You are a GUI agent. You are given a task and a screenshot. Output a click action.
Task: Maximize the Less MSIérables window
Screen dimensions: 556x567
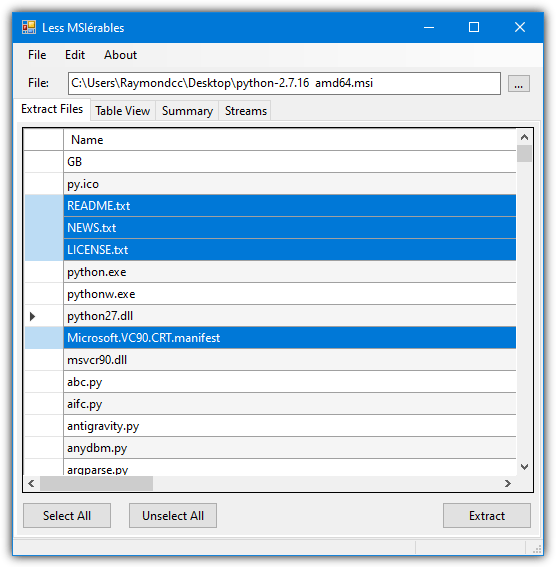pyautogui.click(x=474, y=27)
